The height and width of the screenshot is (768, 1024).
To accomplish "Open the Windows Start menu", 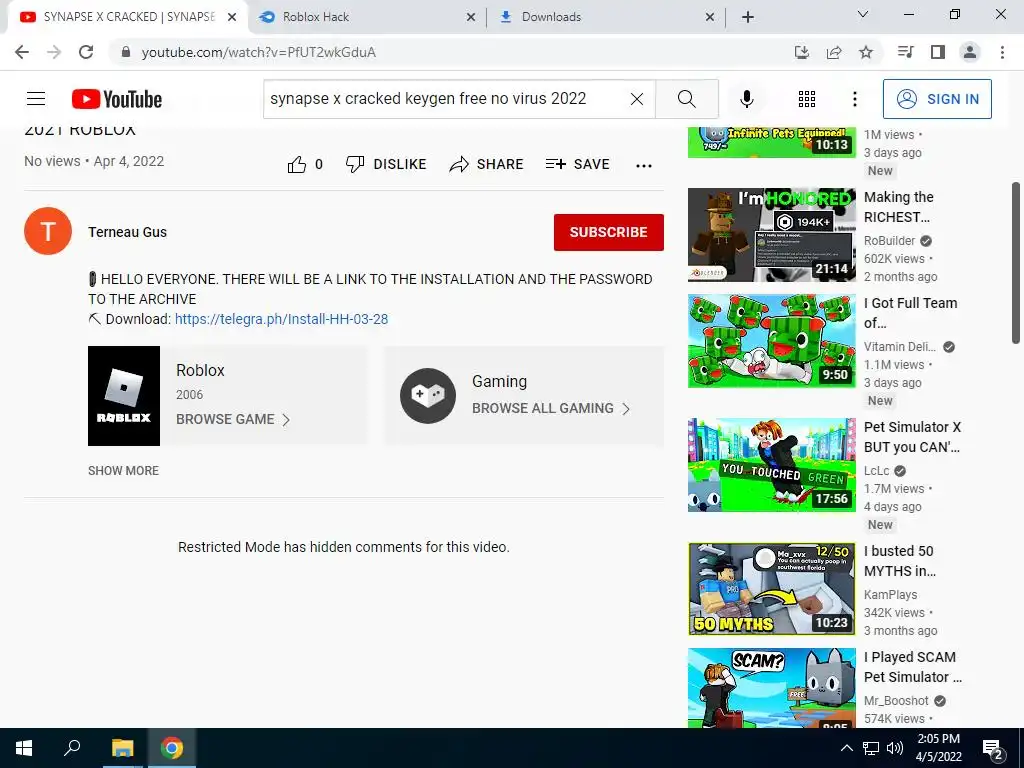I will coord(24,748).
